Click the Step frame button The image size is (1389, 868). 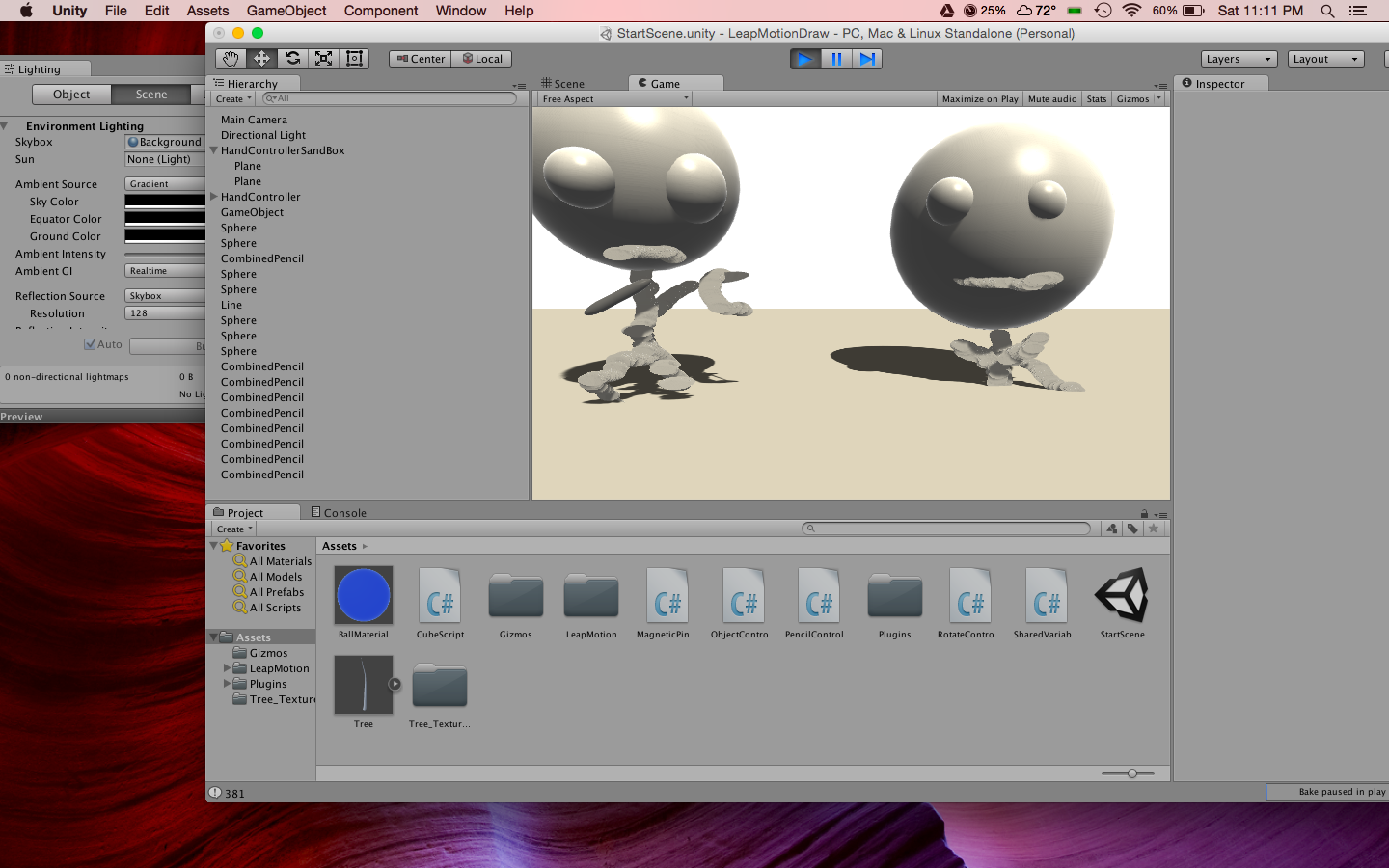[x=867, y=59]
